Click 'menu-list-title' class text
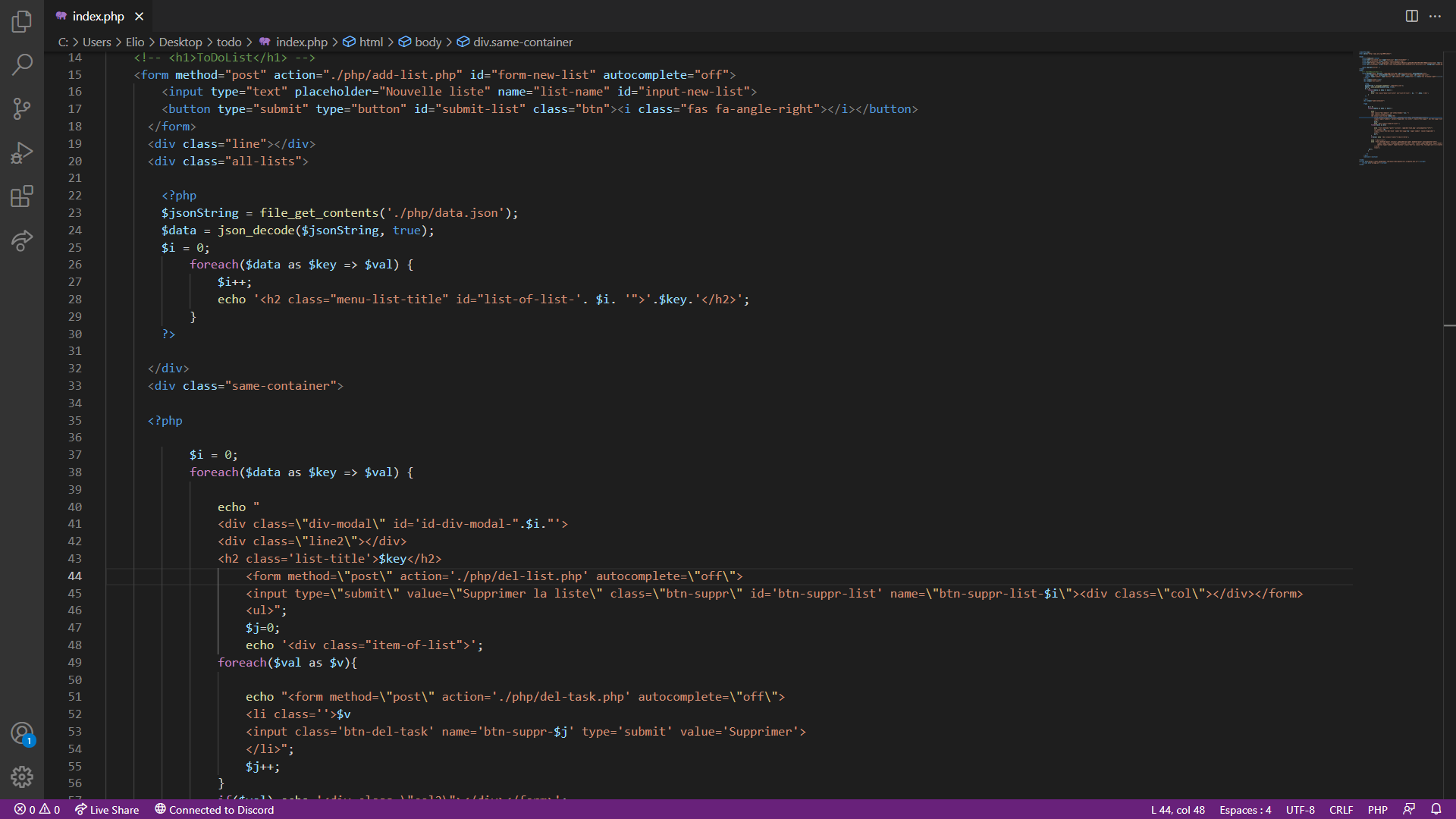Viewport: 1456px width, 819px height. coord(389,300)
